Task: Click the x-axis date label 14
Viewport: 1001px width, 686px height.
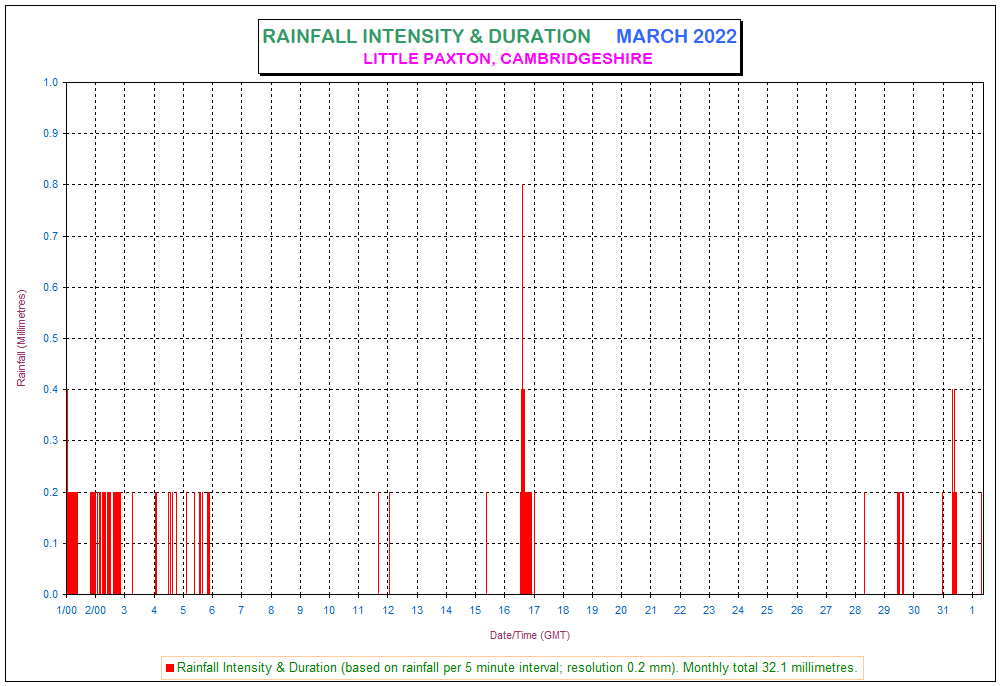Action: (x=446, y=610)
